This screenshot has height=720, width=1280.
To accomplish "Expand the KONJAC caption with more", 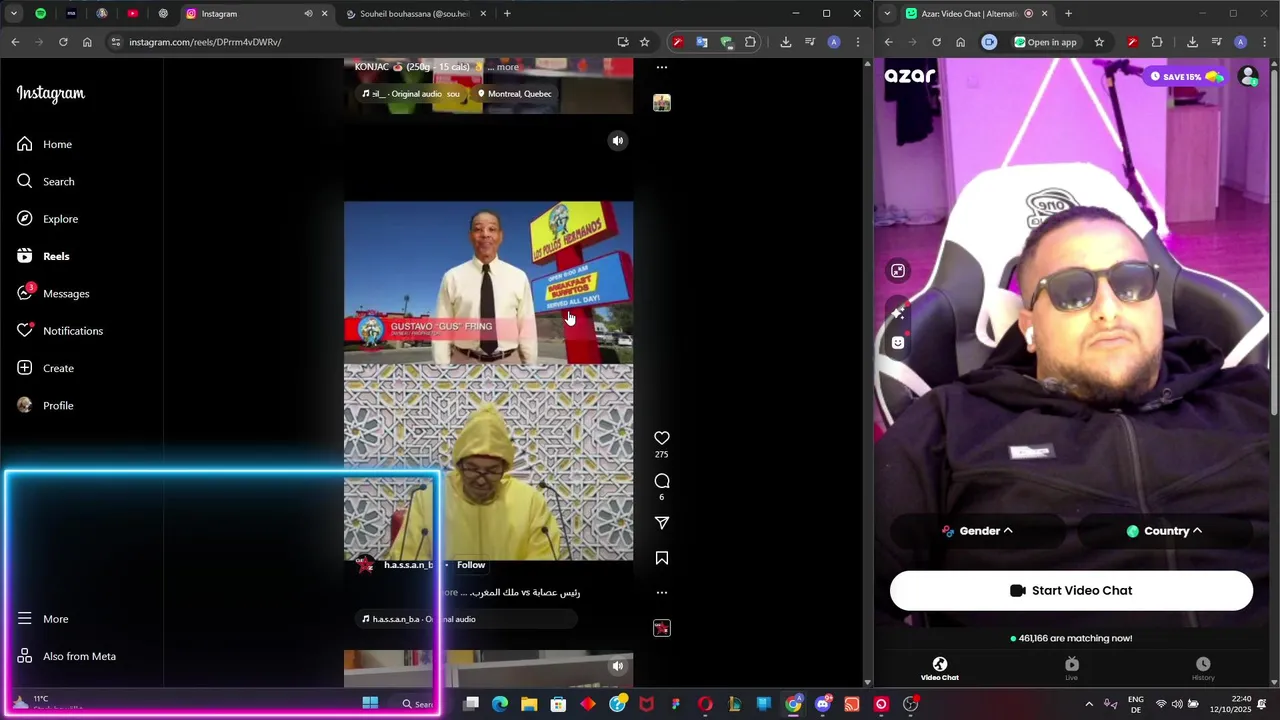I will [508, 67].
